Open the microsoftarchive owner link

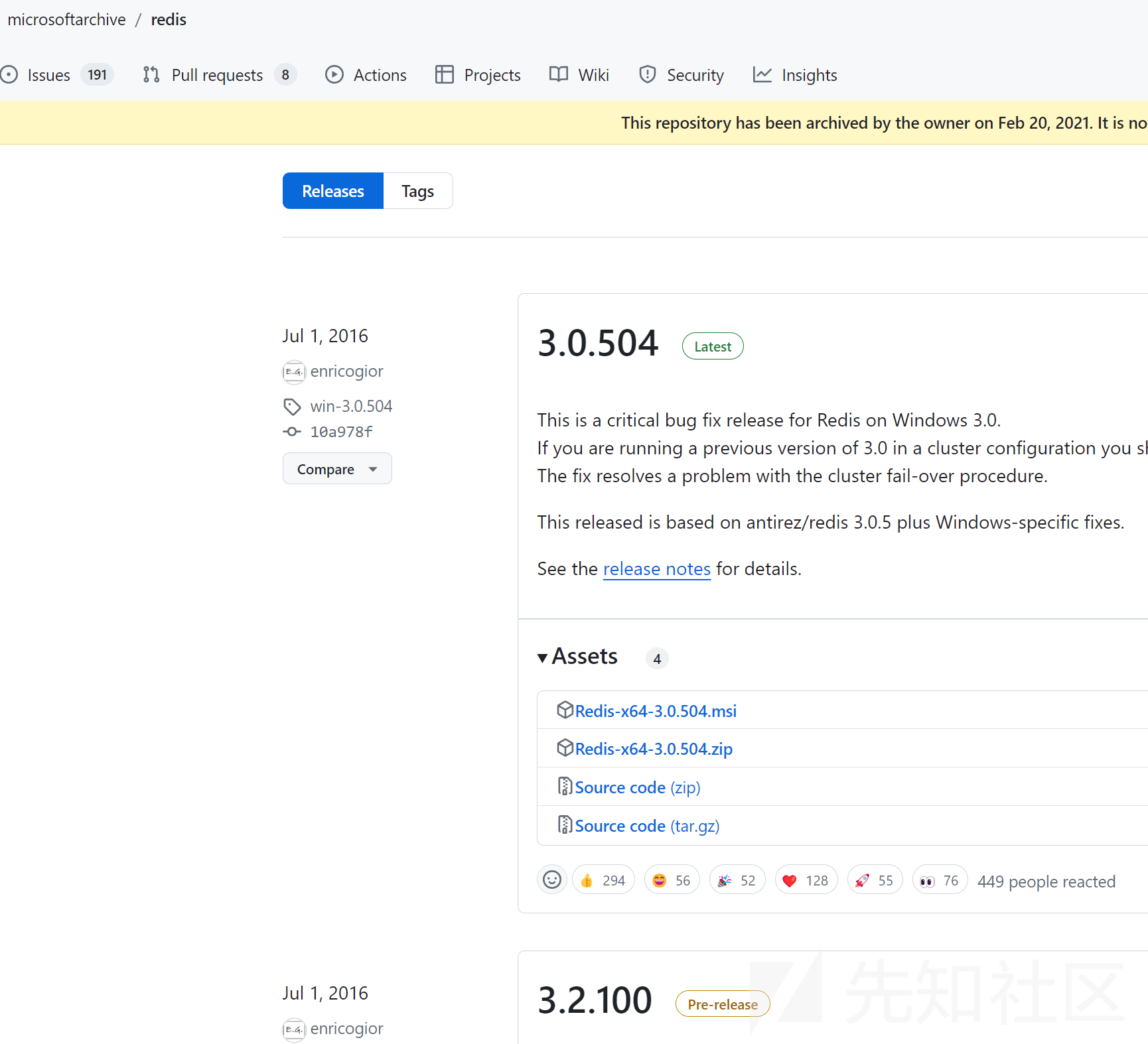(x=66, y=20)
